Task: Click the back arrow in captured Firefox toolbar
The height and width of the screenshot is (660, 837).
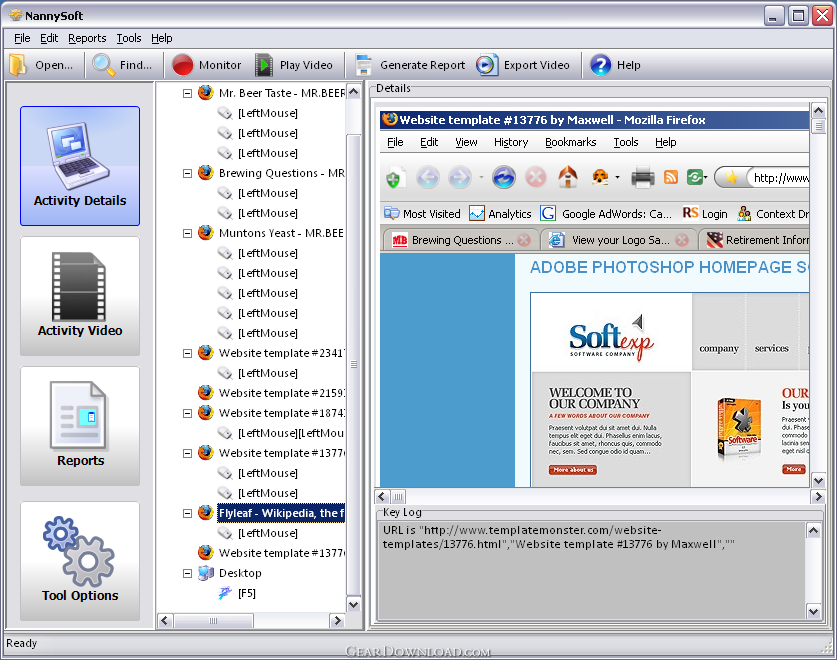Action: pyautogui.click(x=428, y=177)
